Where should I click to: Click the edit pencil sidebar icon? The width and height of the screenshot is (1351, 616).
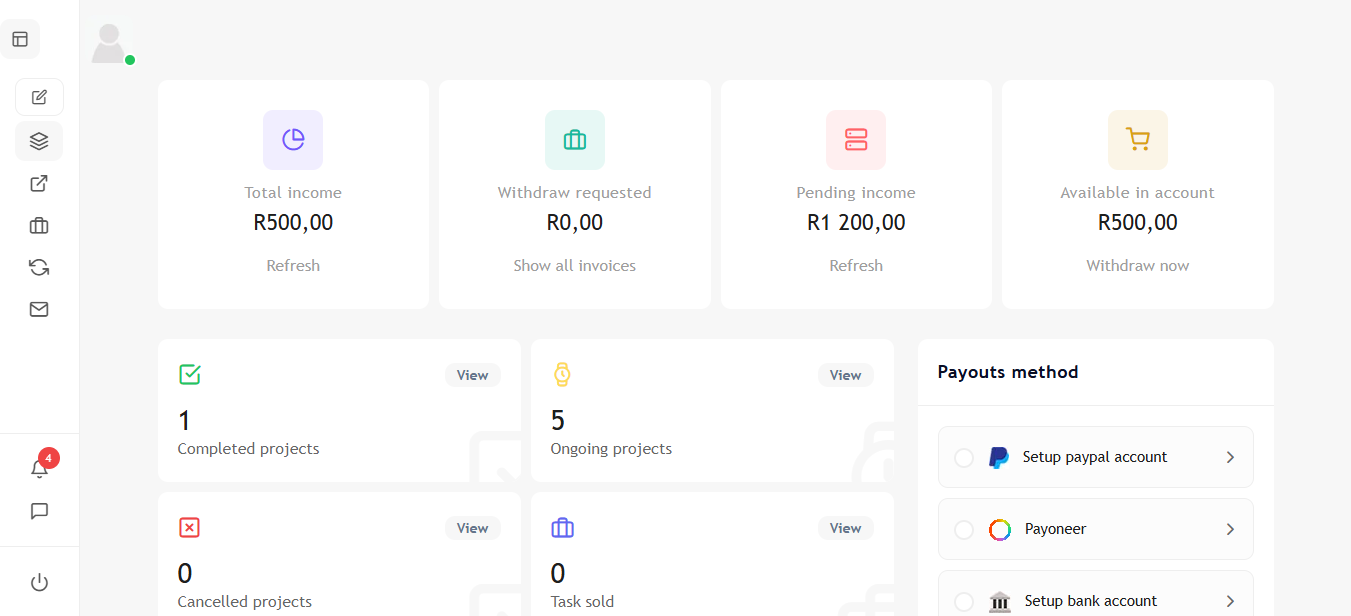pos(39,97)
